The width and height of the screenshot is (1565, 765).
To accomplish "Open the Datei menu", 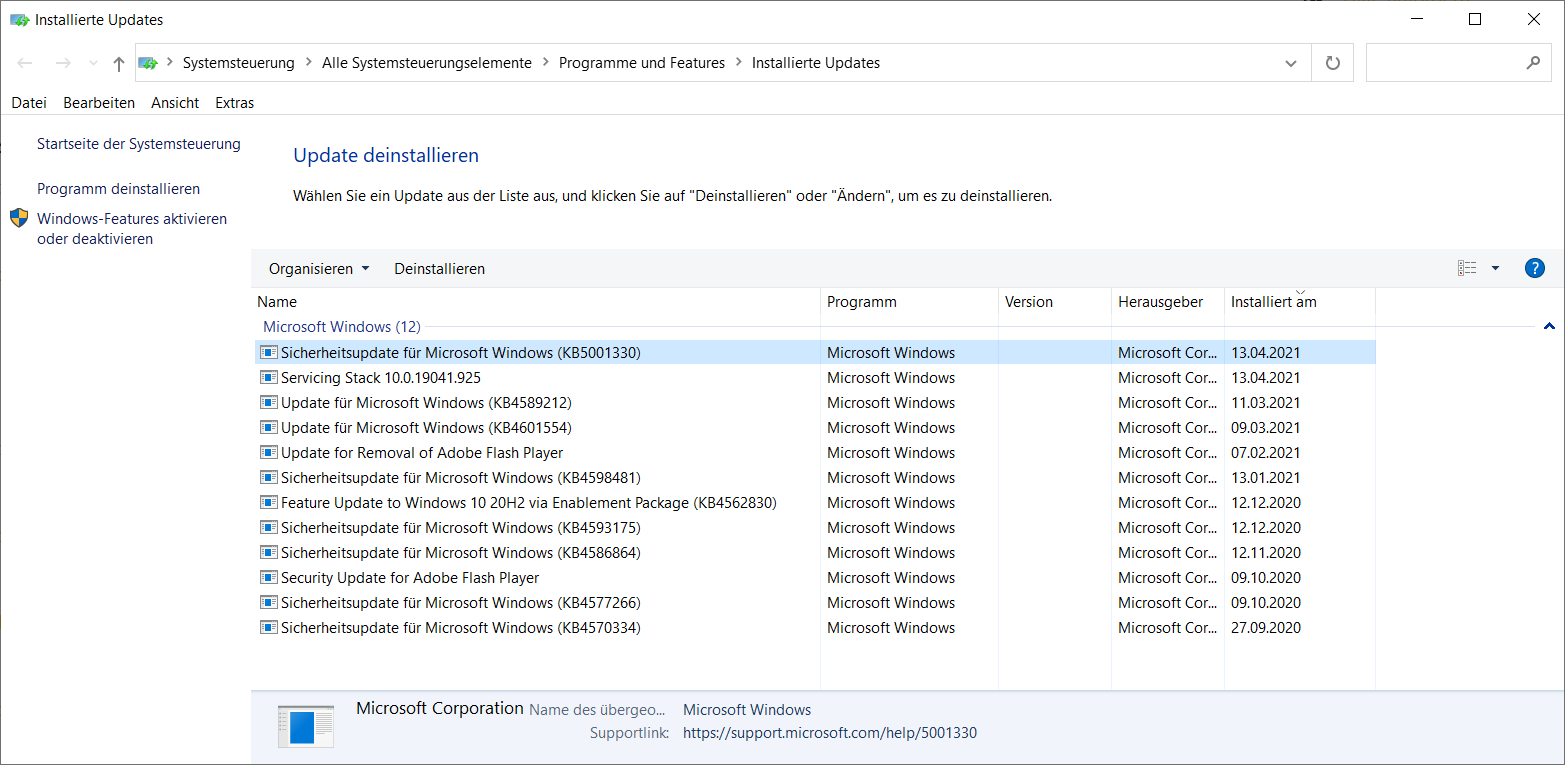I will [x=29, y=103].
